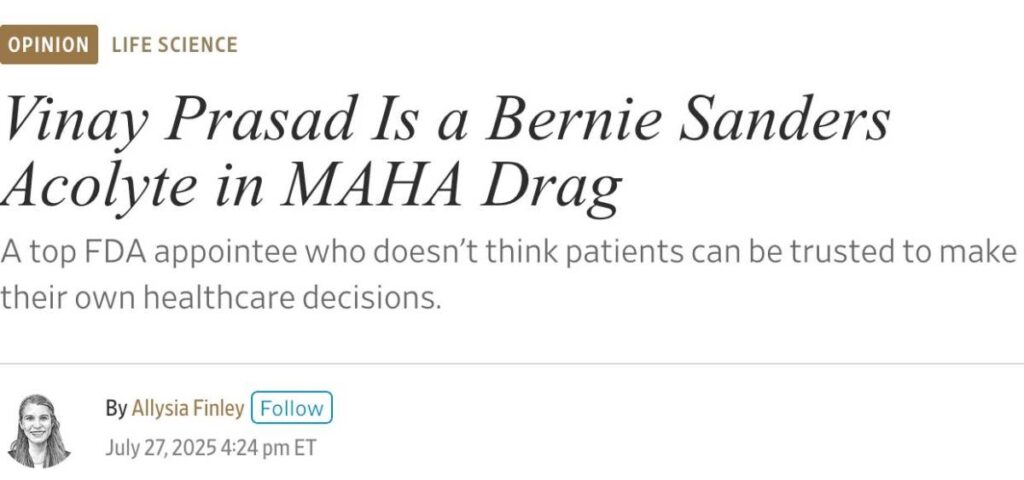Image resolution: width=1024 pixels, height=480 pixels.
Task: Click the horizontal divider above the byline
Action: click(512, 364)
